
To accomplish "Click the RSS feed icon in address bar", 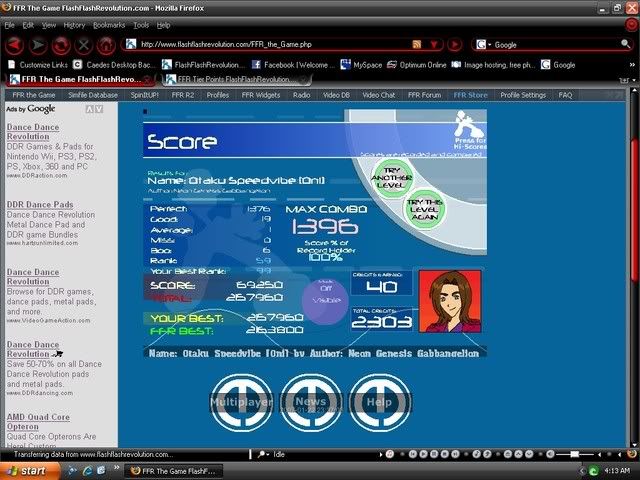I will pyautogui.click(x=417, y=45).
